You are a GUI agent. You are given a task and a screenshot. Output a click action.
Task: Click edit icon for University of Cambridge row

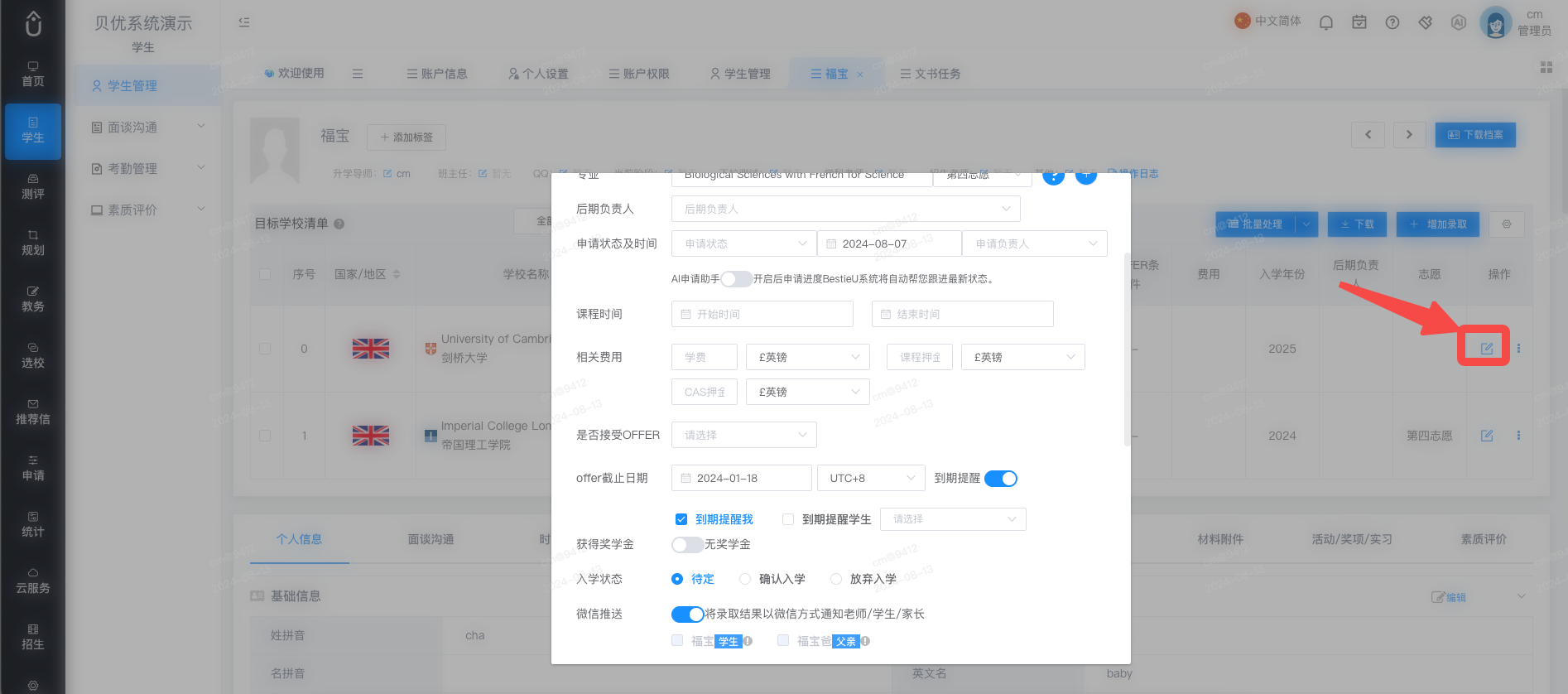tap(1487, 348)
